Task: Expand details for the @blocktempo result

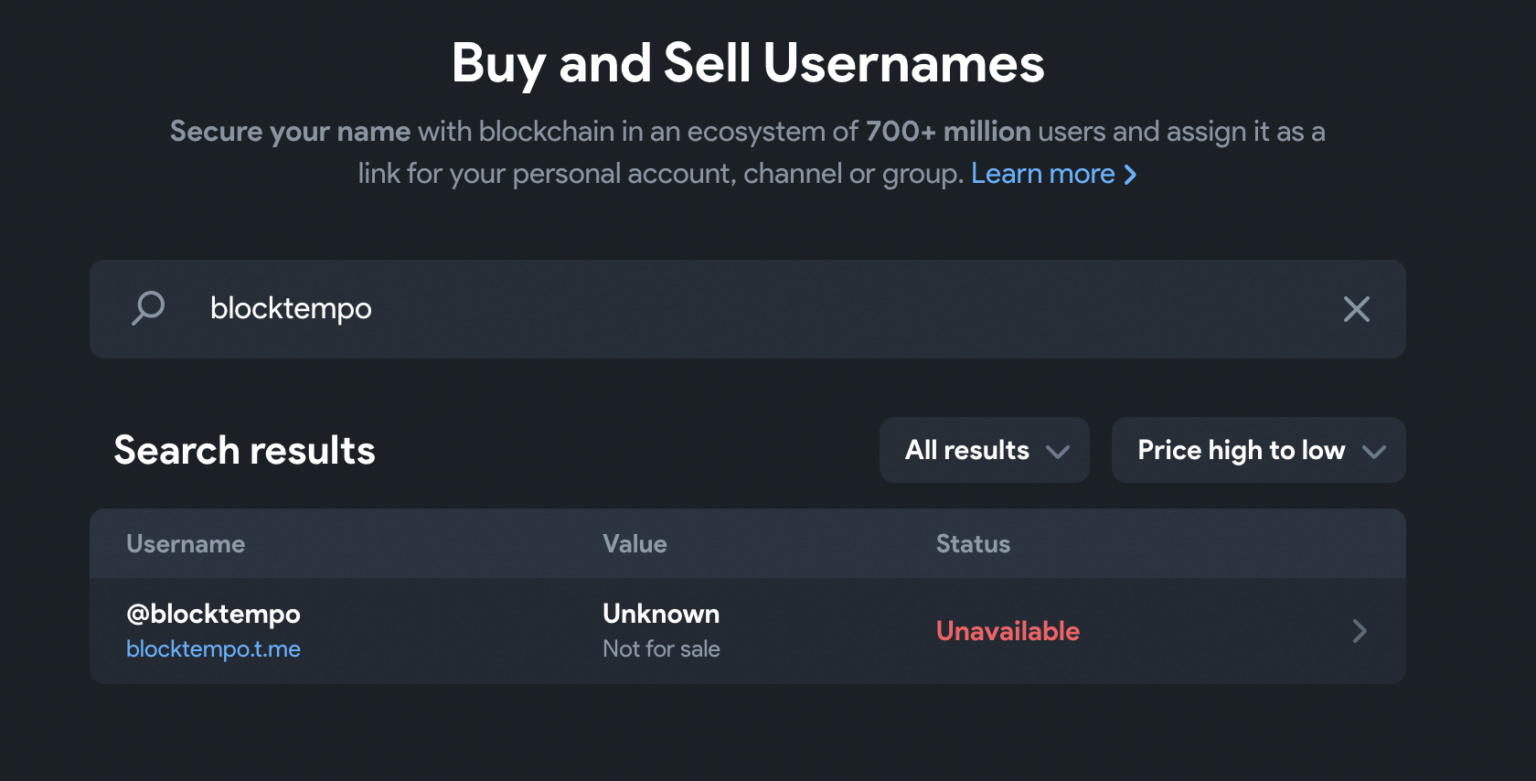Action: coord(700,631)
